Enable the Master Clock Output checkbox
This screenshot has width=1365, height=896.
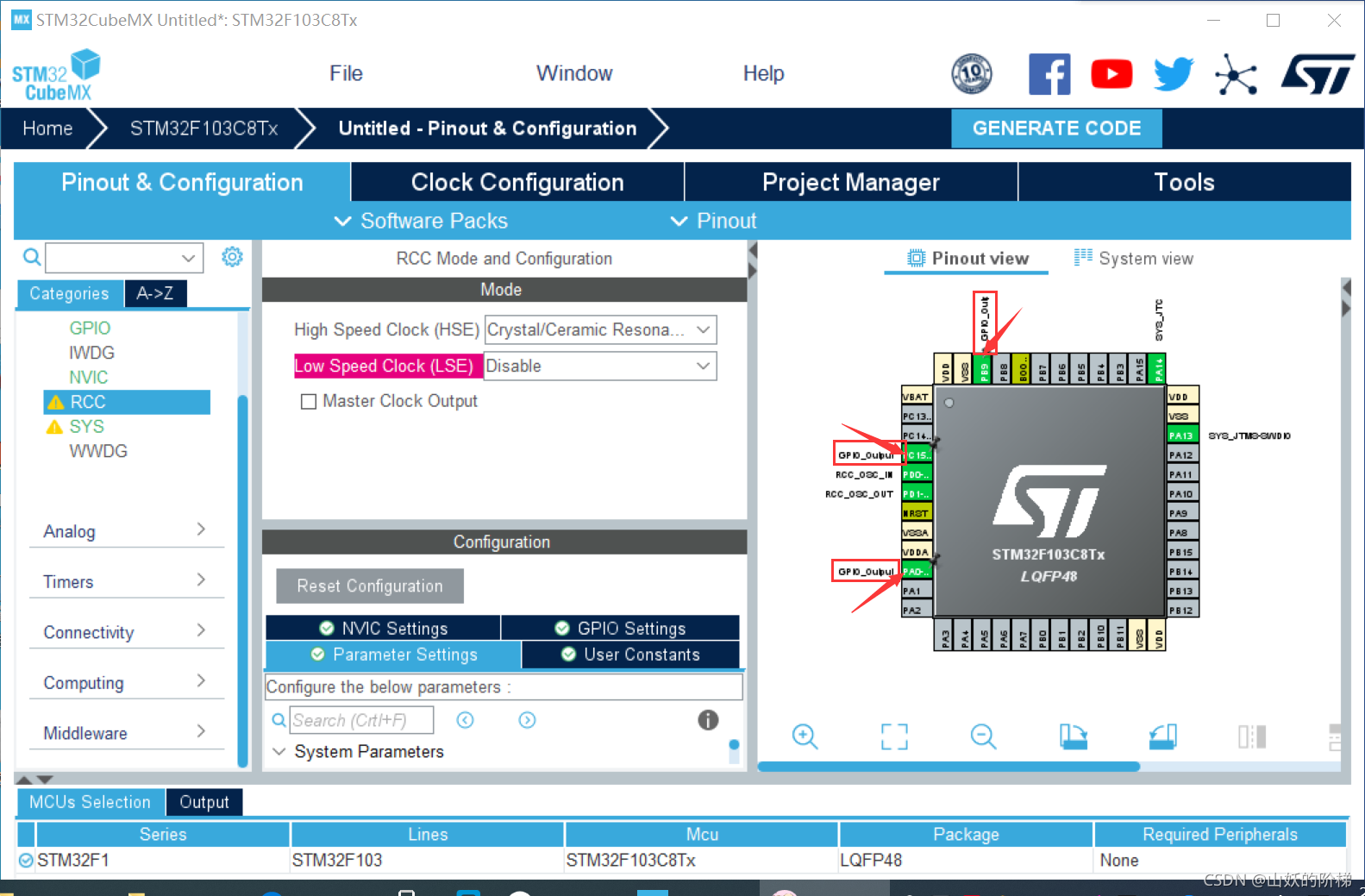tap(308, 402)
